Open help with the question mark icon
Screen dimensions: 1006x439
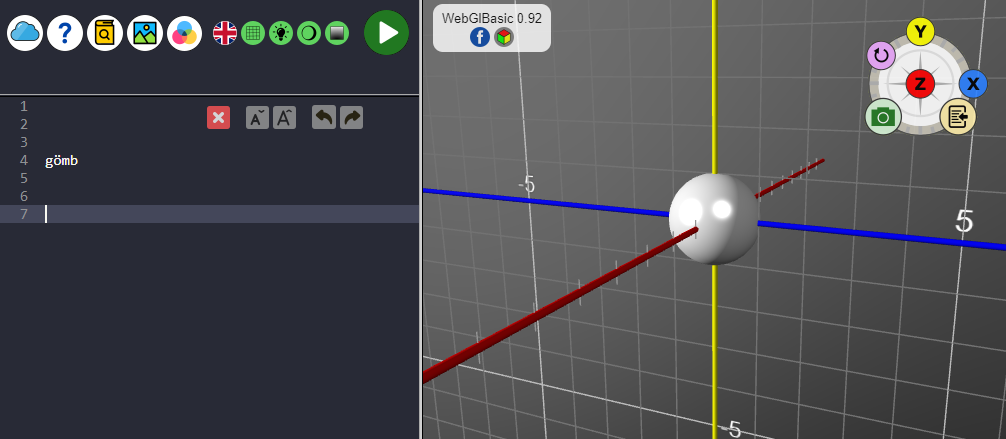pyautogui.click(x=65, y=33)
